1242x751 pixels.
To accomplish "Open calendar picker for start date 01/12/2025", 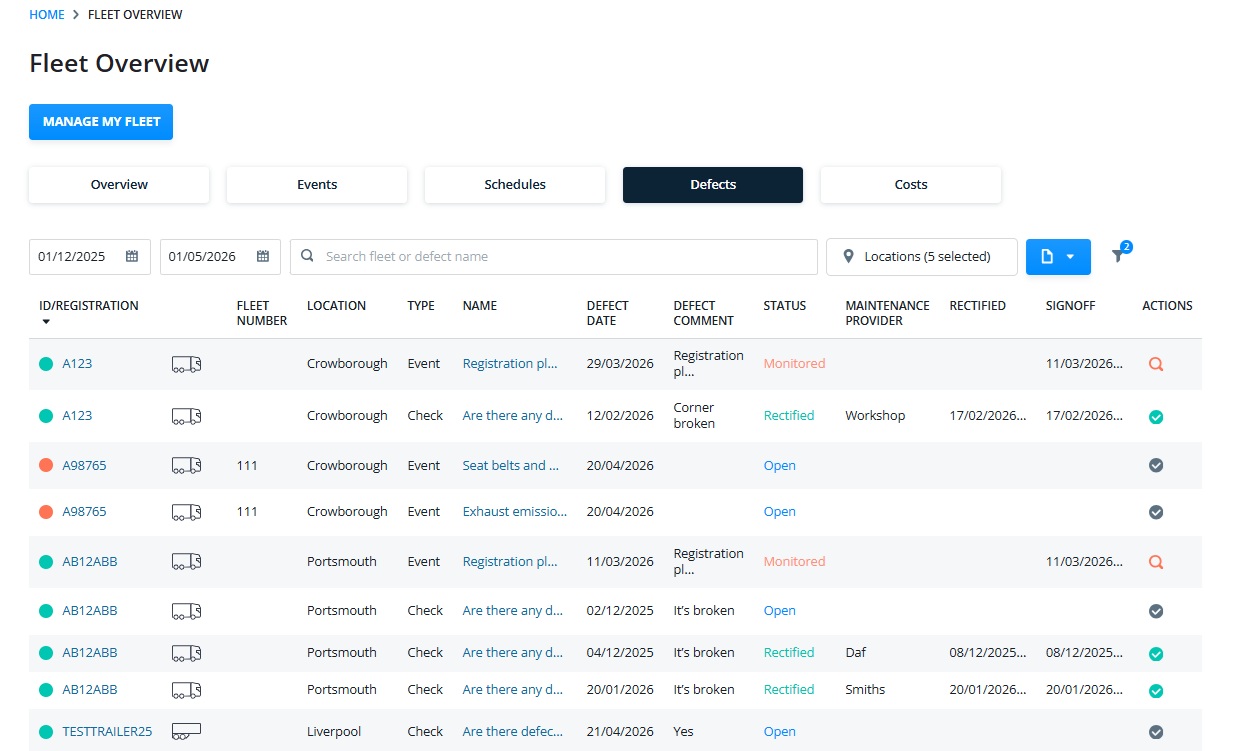I will pyautogui.click(x=132, y=257).
